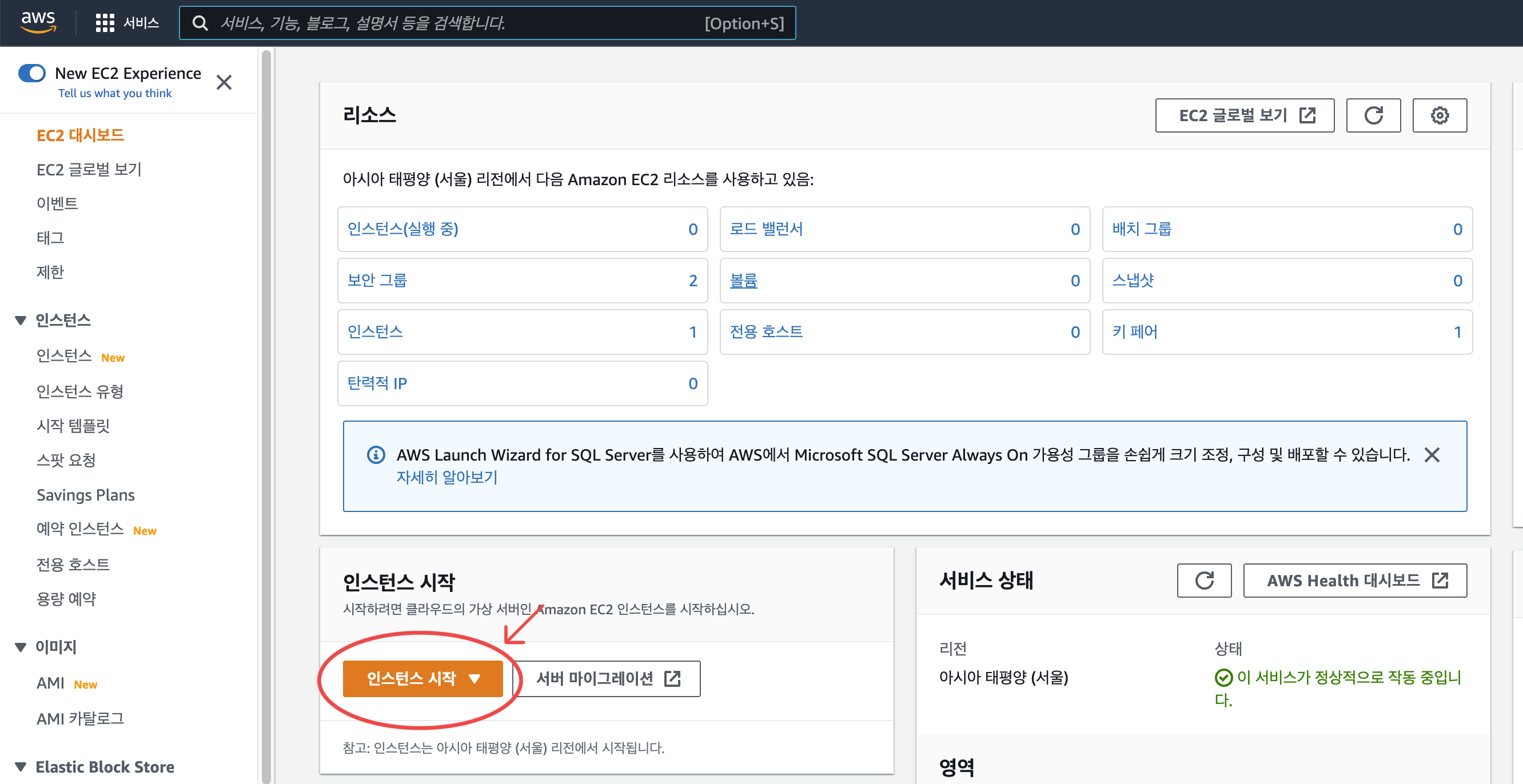Click the info icon in Launch Wizard banner
The width and height of the screenshot is (1523, 784).
click(x=376, y=455)
